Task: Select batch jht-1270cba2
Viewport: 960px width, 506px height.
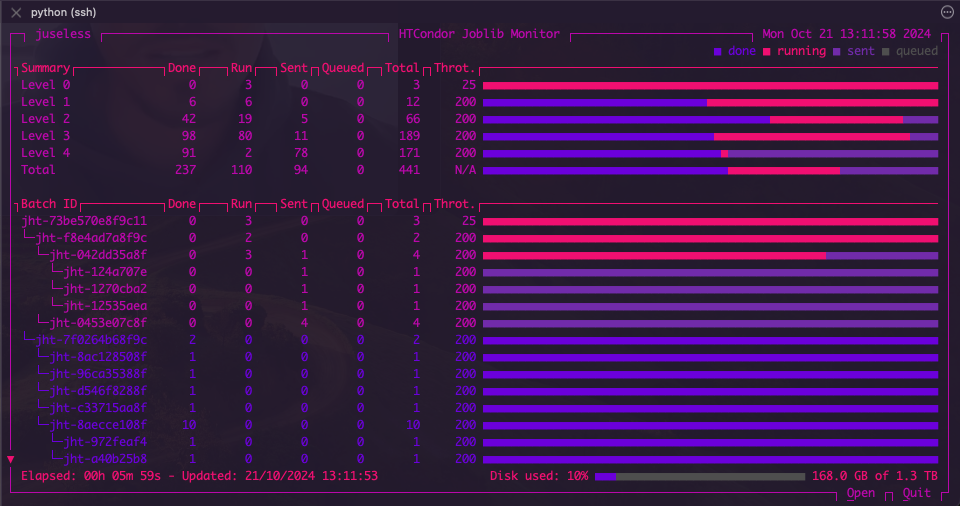Action: [105, 289]
